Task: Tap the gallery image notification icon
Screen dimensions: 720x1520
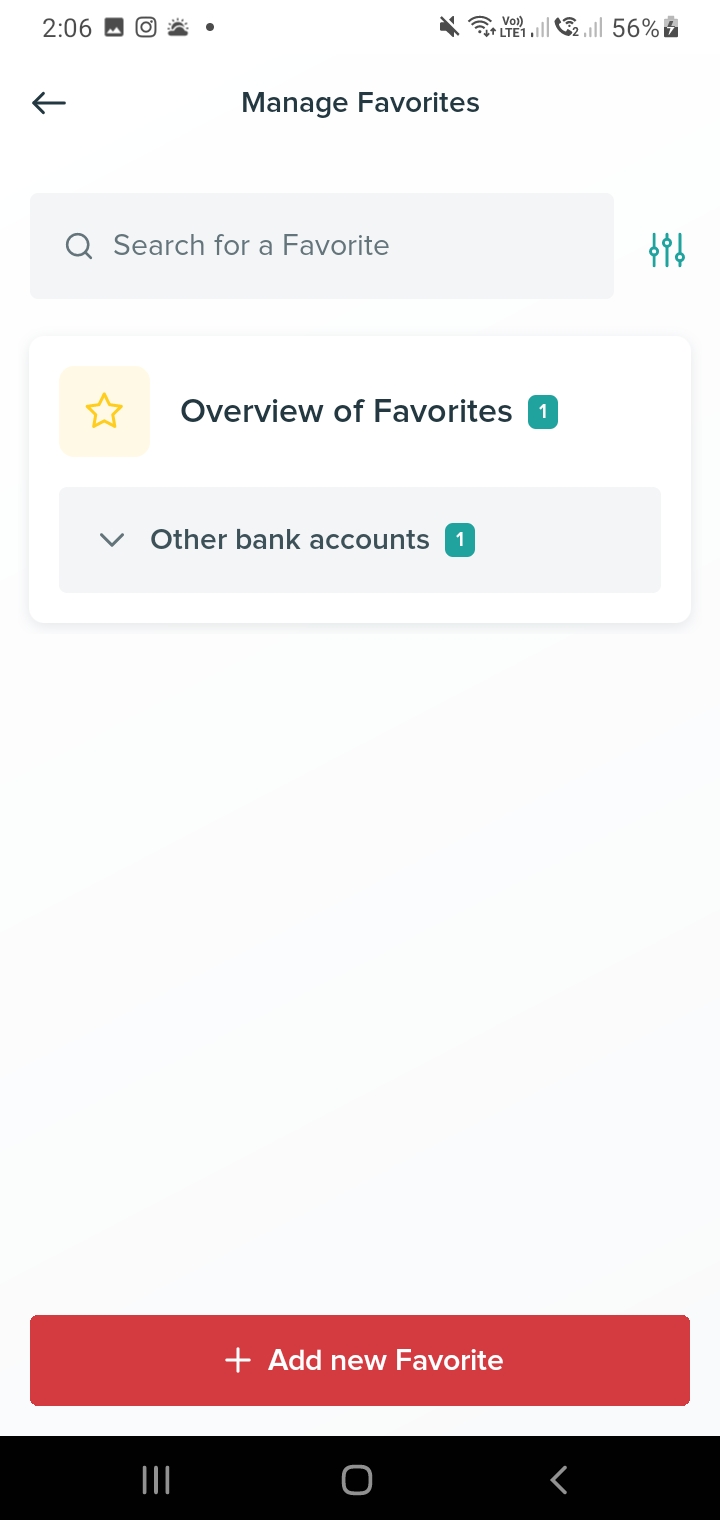Action: pos(114,28)
